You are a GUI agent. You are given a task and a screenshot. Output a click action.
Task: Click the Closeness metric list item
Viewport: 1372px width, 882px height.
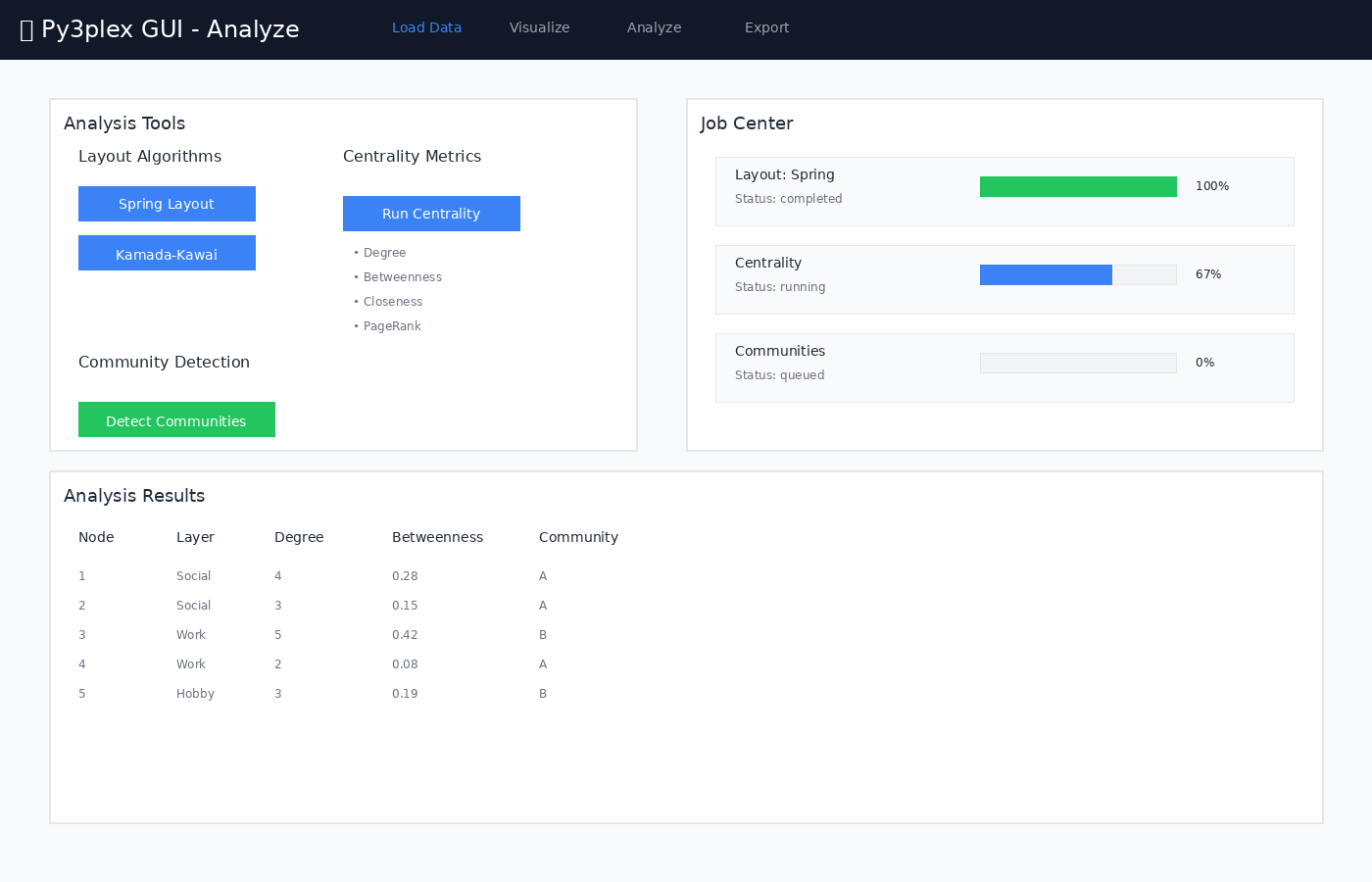click(x=392, y=302)
